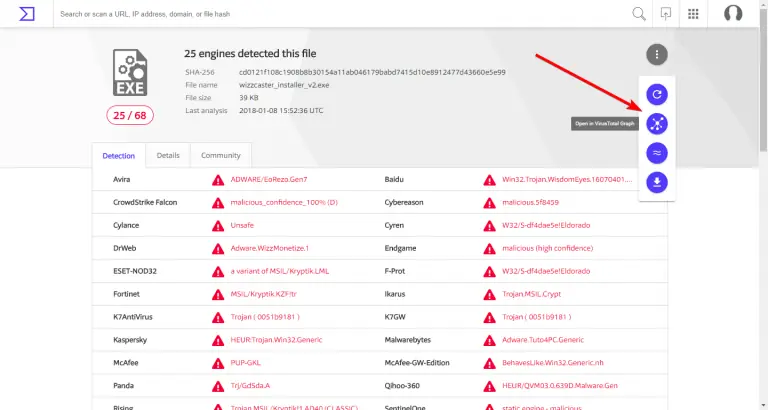Click the DrWeb engine name
The height and width of the screenshot is (410, 768).
[124, 248]
